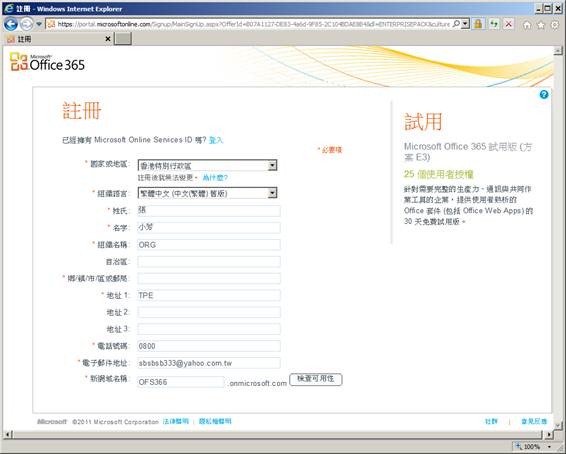Image resolution: width=566 pixels, height=454 pixels.
Task: Click the horizontal scrollbar right arrow
Action: coord(549,434)
